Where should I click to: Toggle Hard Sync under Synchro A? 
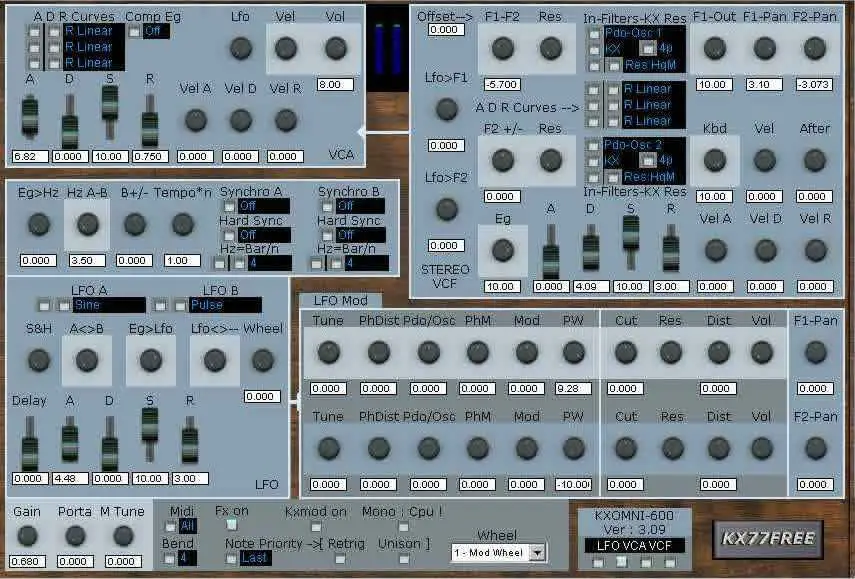coord(230,236)
